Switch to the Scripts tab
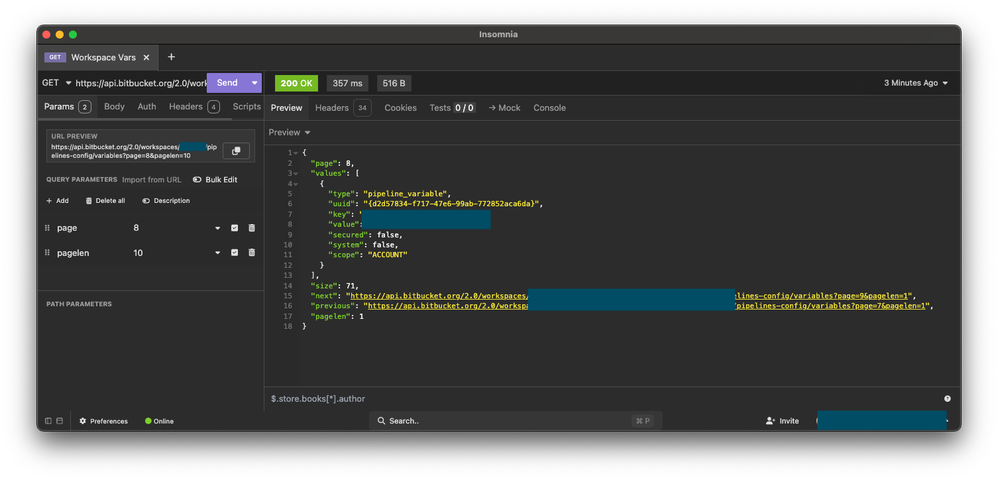 (x=247, y=107)
